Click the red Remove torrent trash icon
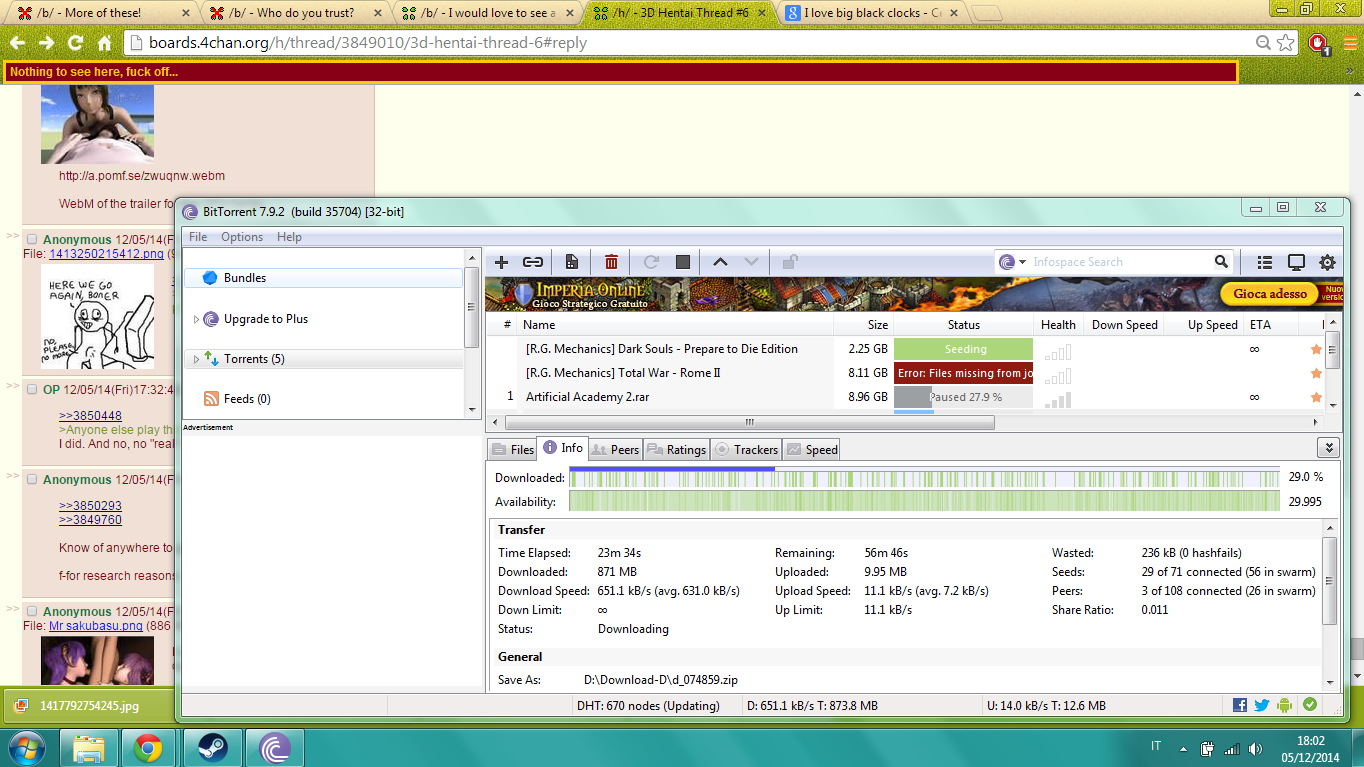This screenshot has width=1364, height=767. tap(611, 262)
